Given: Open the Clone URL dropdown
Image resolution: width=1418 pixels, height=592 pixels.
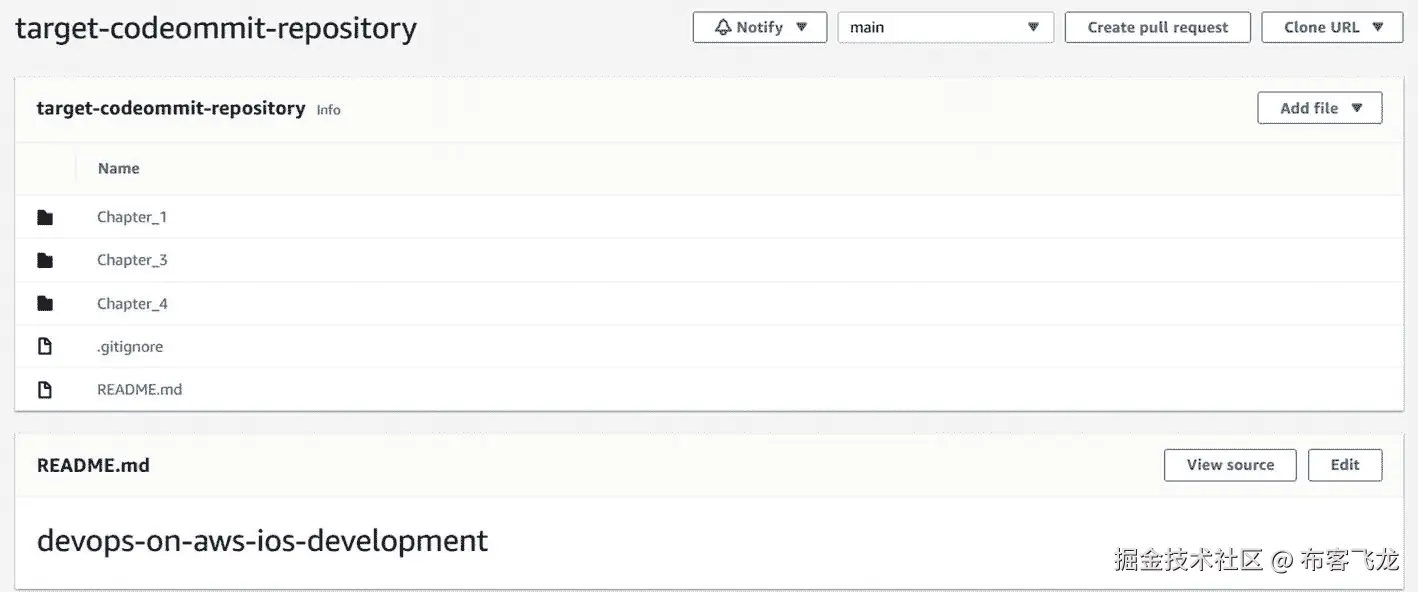Looking at the screenshot, I should click(x=1331, y=28).
